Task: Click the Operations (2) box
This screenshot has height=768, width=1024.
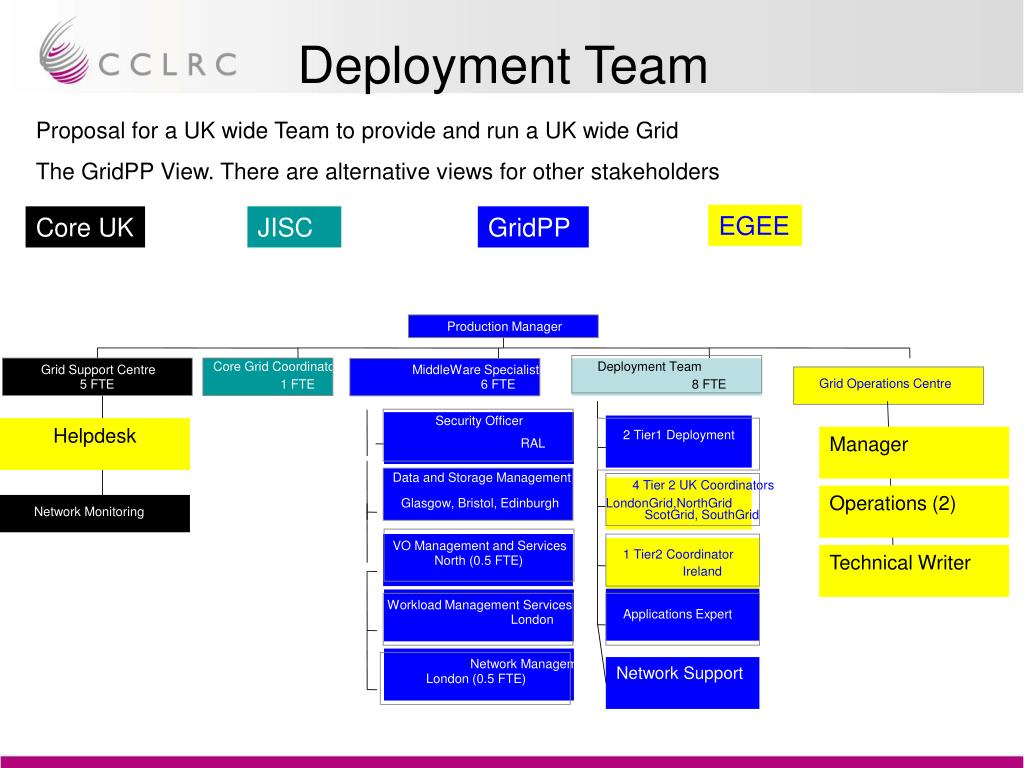Action: pos(914,511)
